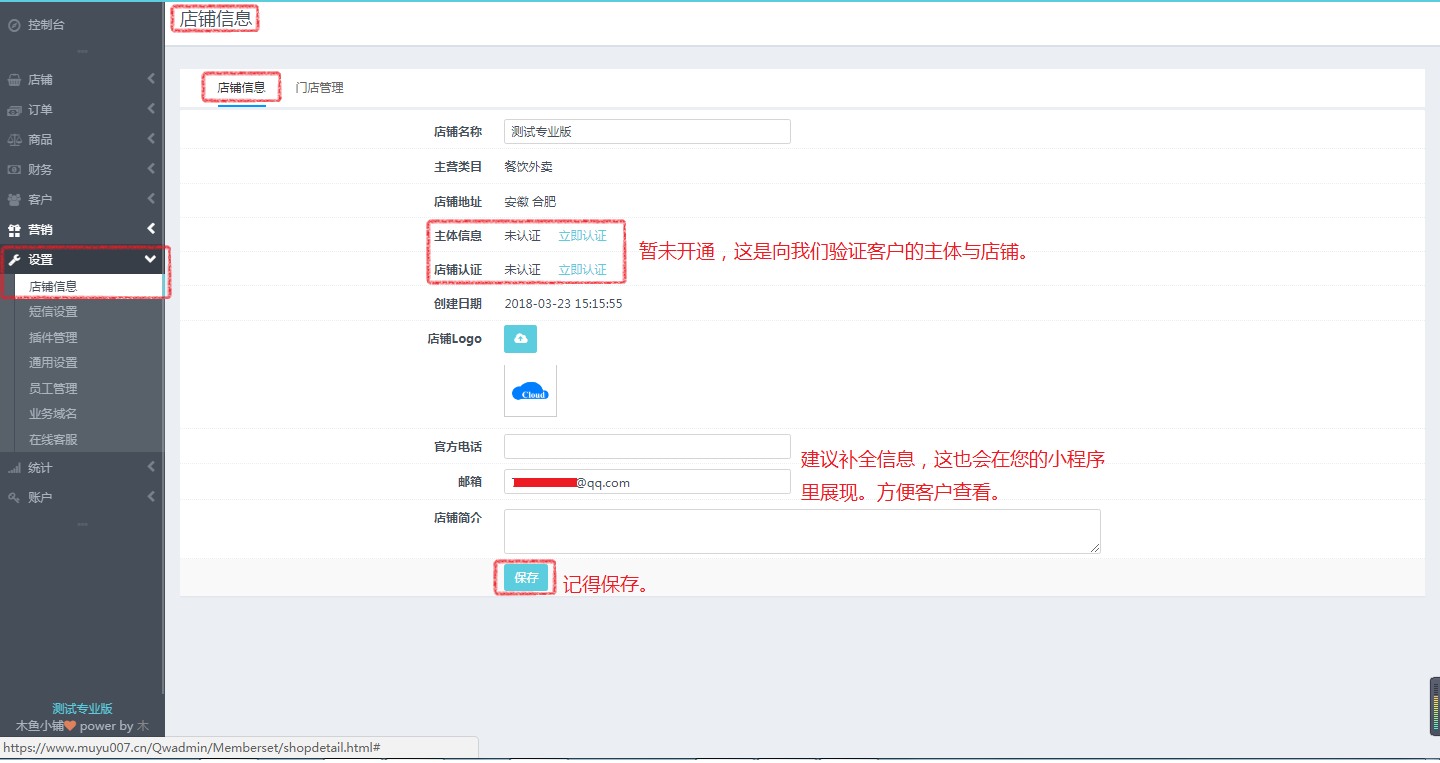Click the 官方电话 input field

coord(647,447)
